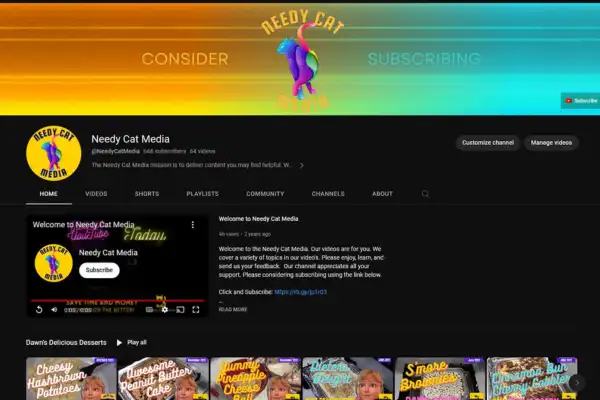The height and width of the screenshot is (400, 600).
Task: Mute the welcome video volume icon
Action: [54, 310]
